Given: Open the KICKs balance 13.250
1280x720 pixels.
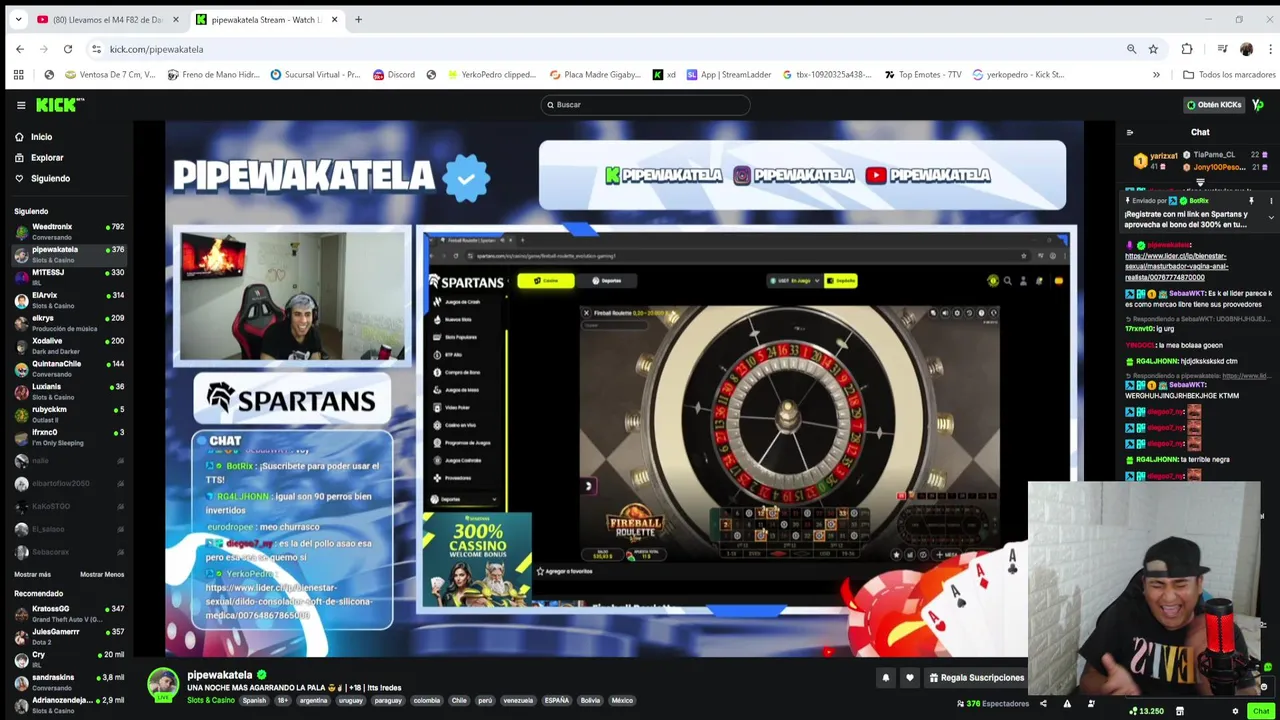Looking at the screenshot, I should pos(1147,711).
